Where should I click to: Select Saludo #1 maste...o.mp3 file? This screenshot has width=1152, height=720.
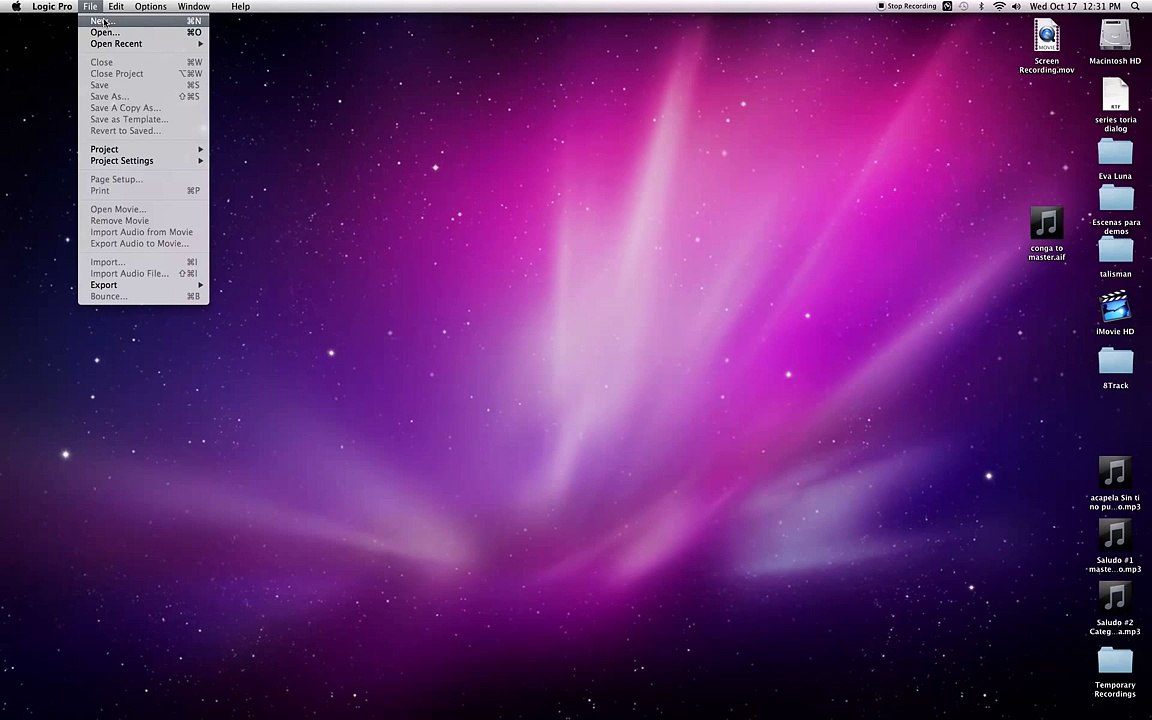point(1115,546)
